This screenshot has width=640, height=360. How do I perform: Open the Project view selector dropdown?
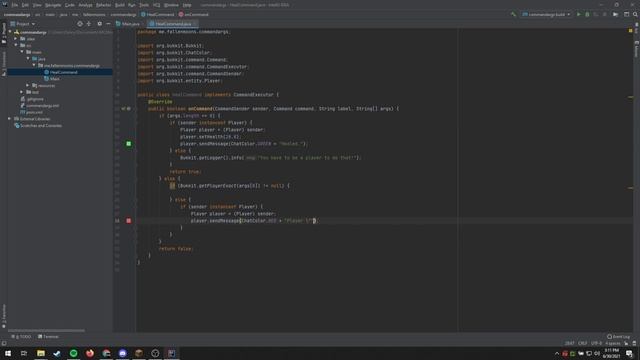click(22, 24)
